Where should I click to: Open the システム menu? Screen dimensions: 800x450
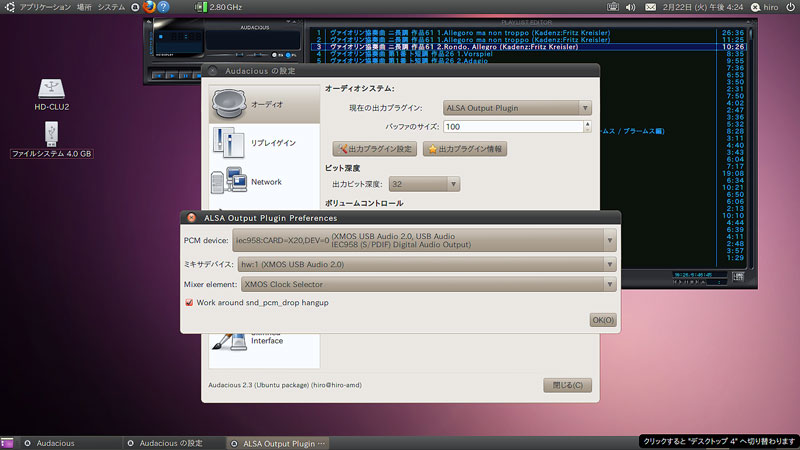111,7
